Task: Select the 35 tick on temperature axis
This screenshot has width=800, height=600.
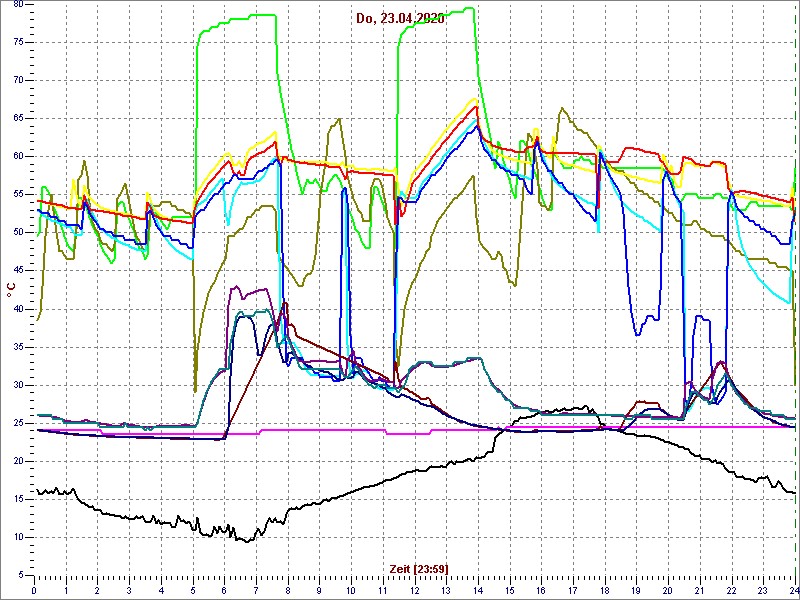Action: point(18,347)
